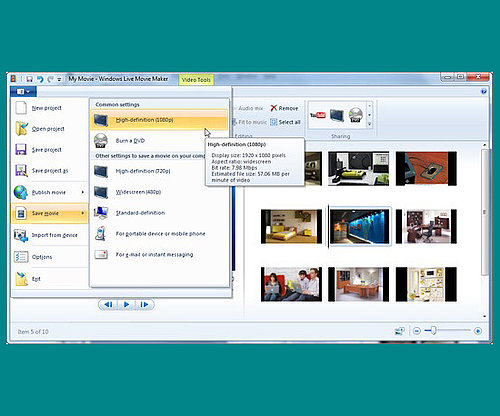This screenshot has width=500, height=416.
Task: Choose Open project from the menu
Action: pyautogui.click(x=49, y=129)
